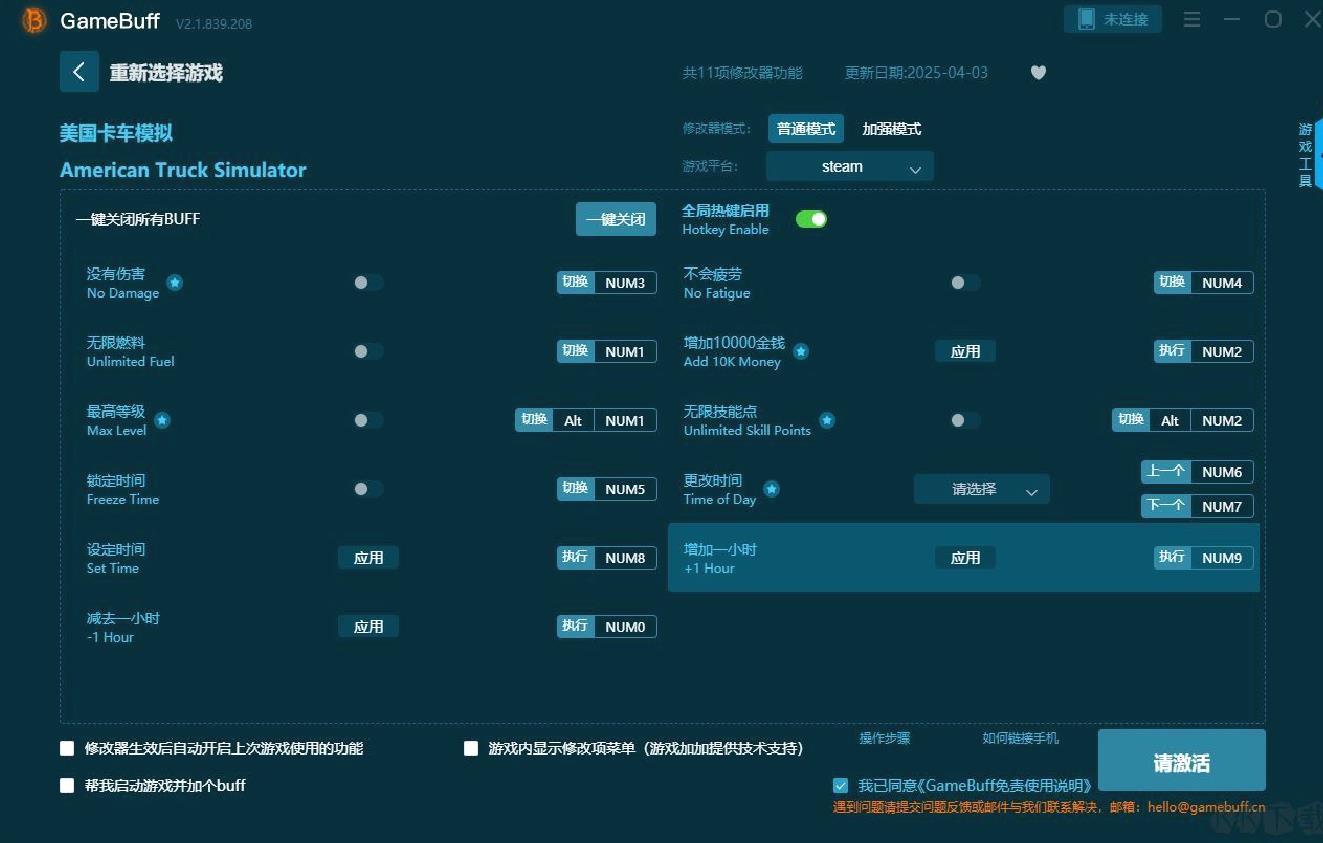Apply the +1 Hour cheat

pyautogui.click(x=965, y=558)
